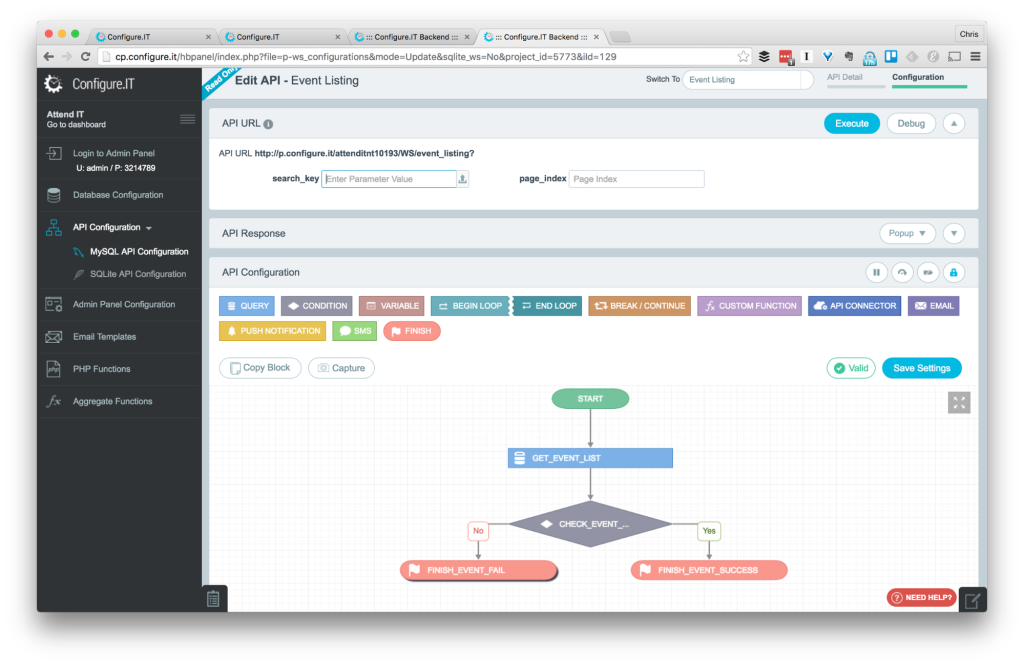
Task: Execute the API
Action: (852, 123)
